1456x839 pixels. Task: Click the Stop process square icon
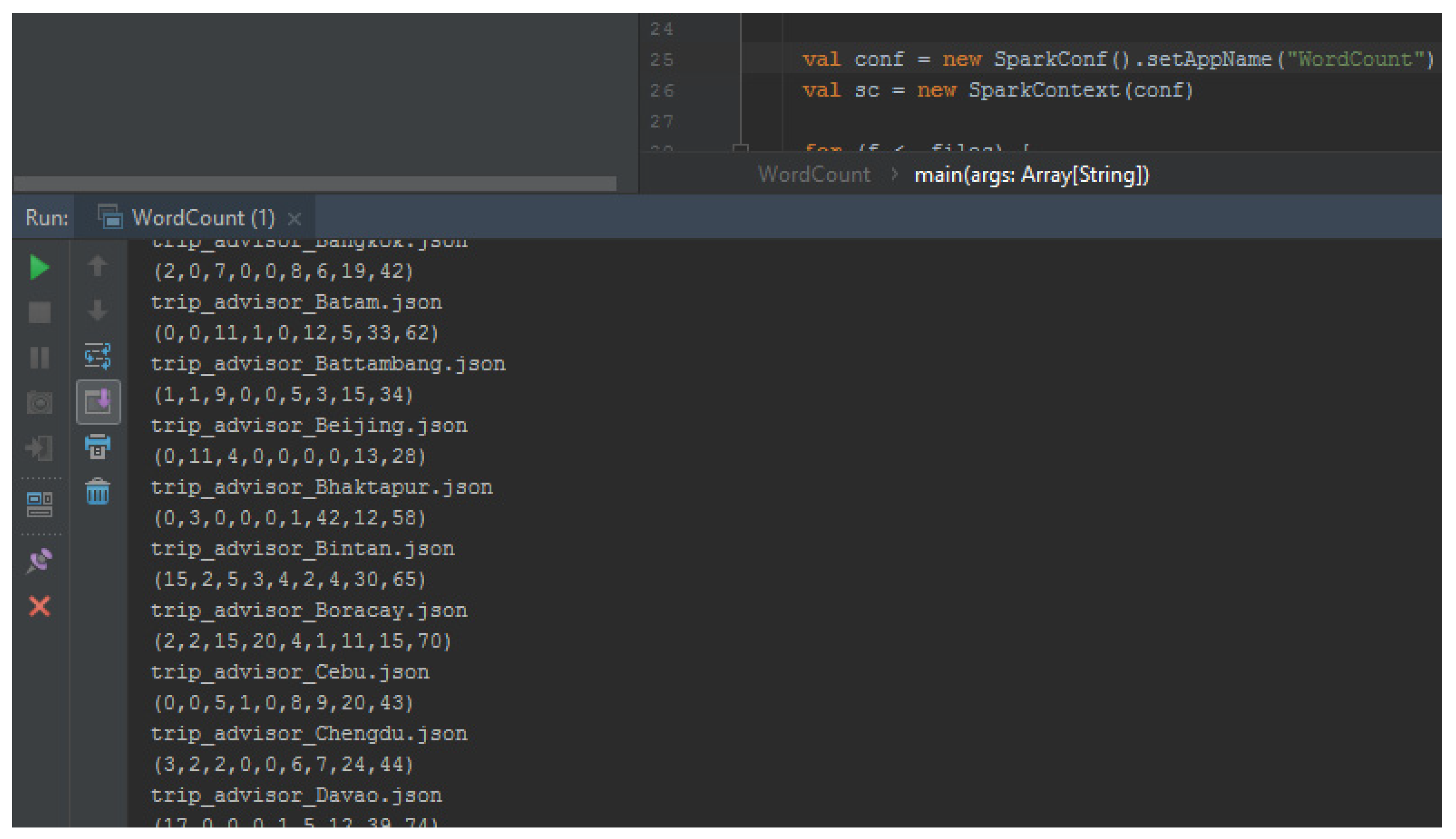coord(39,312)
